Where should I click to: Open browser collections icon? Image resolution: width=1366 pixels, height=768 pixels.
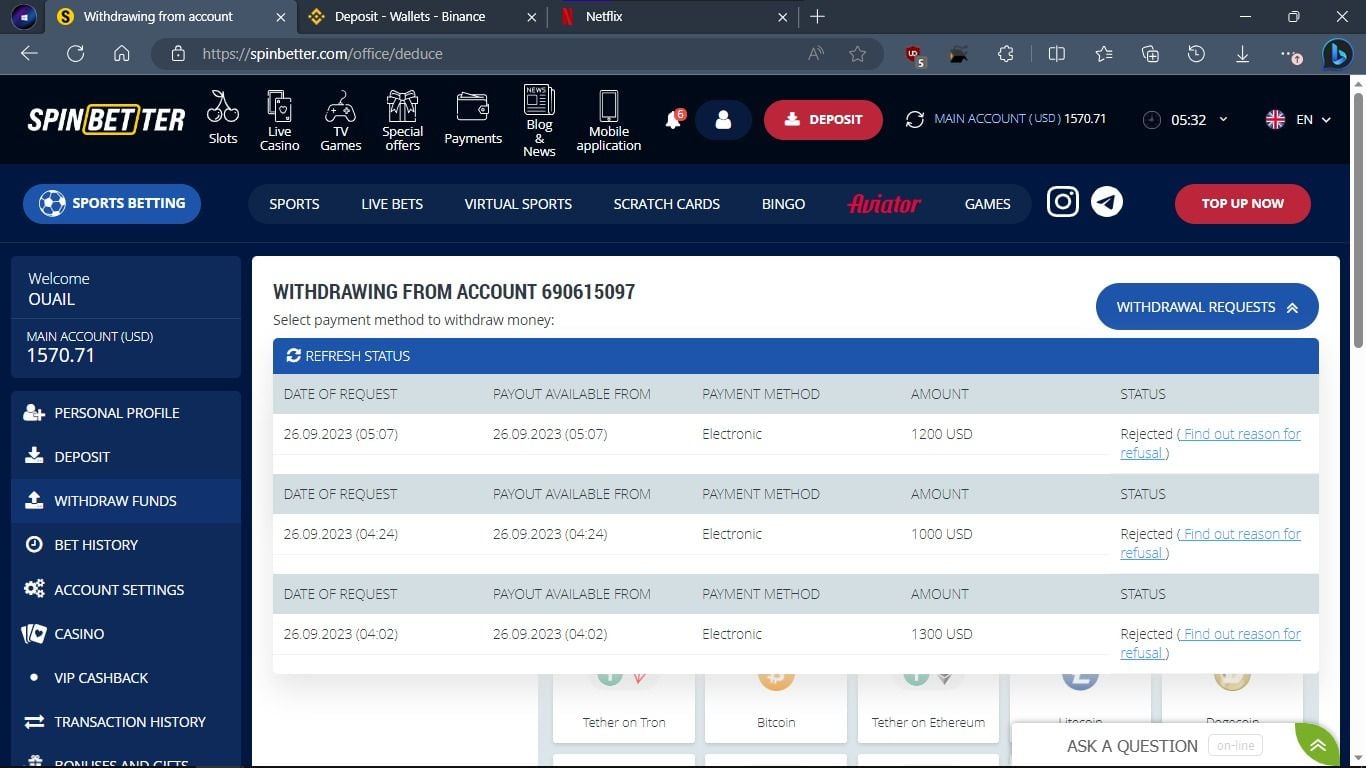pyautogui.click(x=1150, y=54)
